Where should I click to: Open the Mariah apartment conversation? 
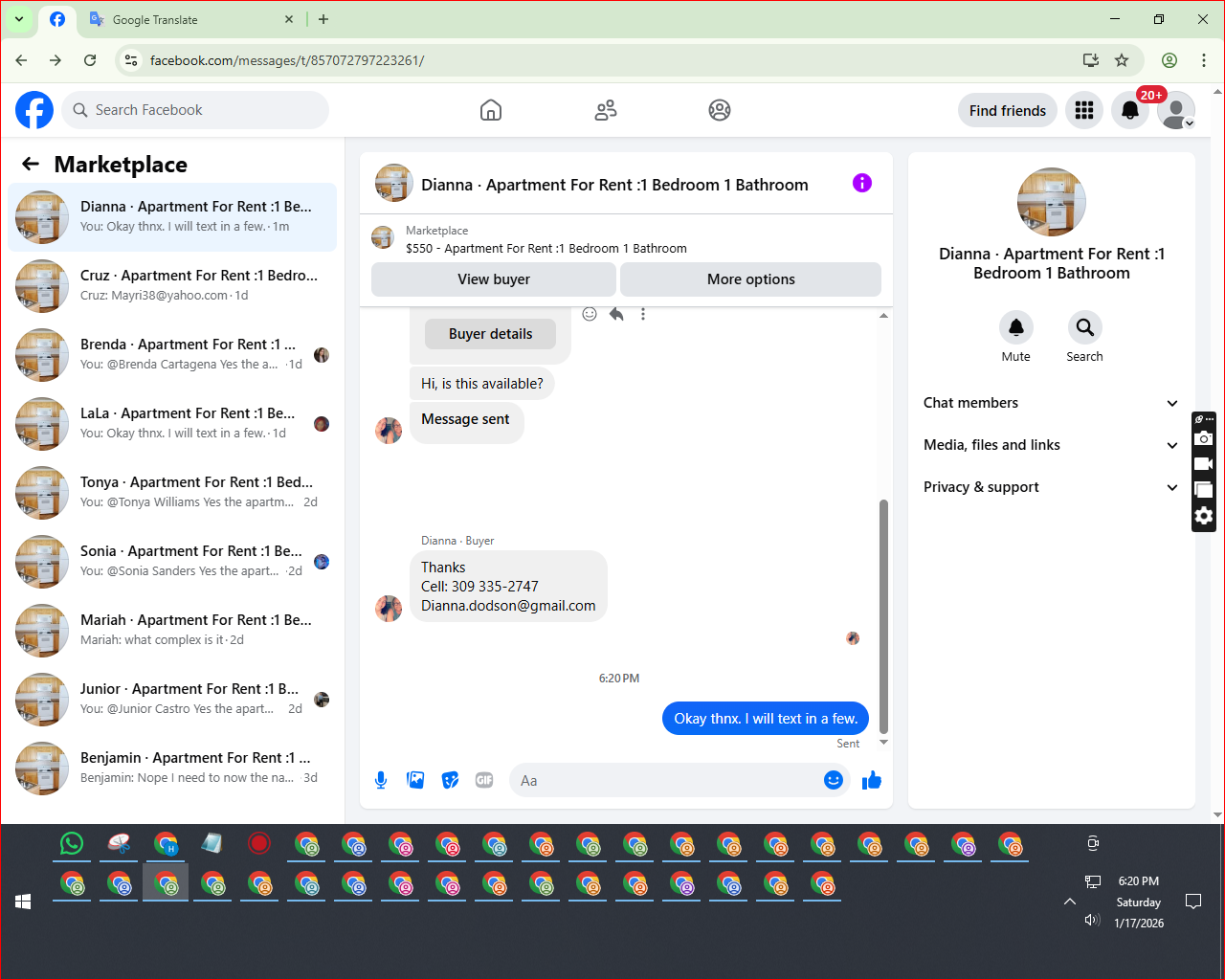click(x=172, y=631)
